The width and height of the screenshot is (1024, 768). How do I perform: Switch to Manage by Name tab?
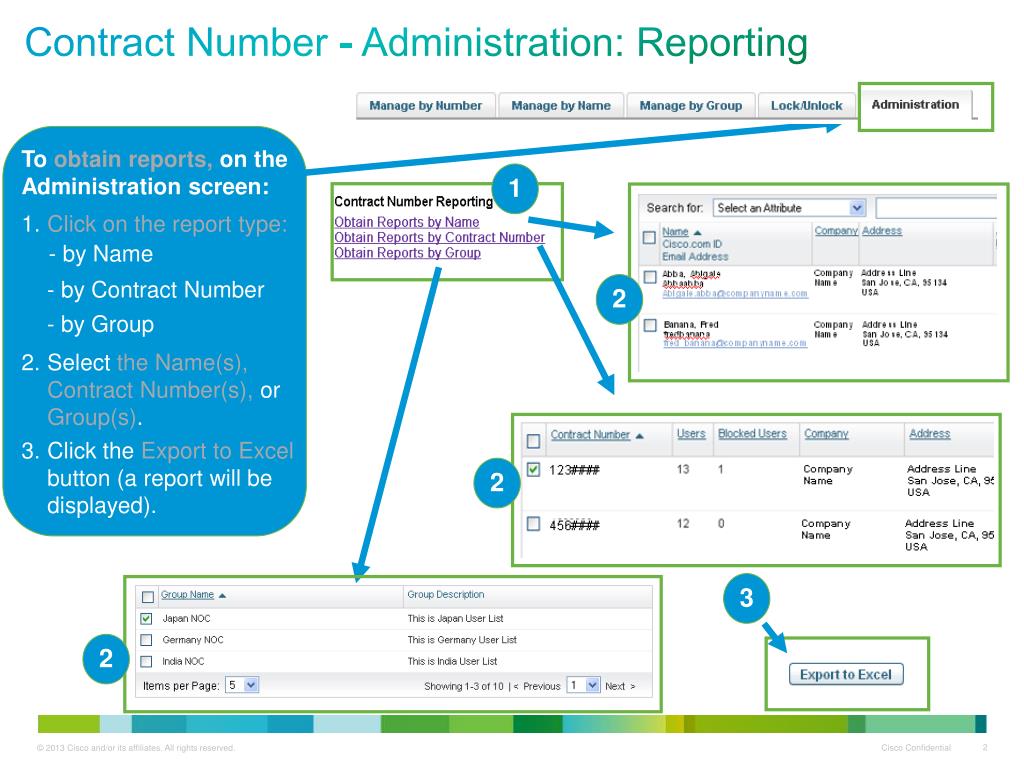tap(561, 105)
